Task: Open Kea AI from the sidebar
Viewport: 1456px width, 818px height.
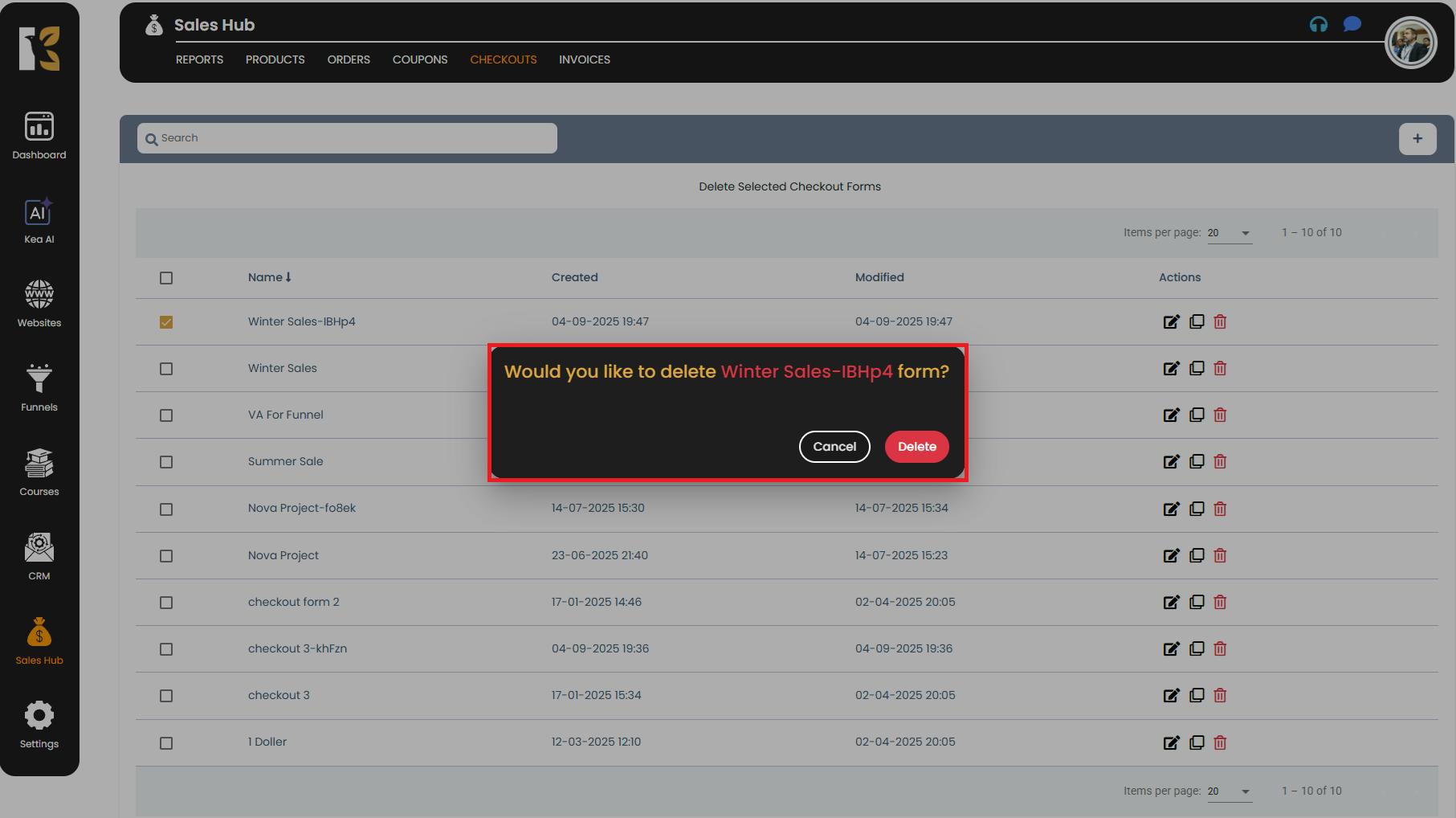Action: (x=39, y=221)
